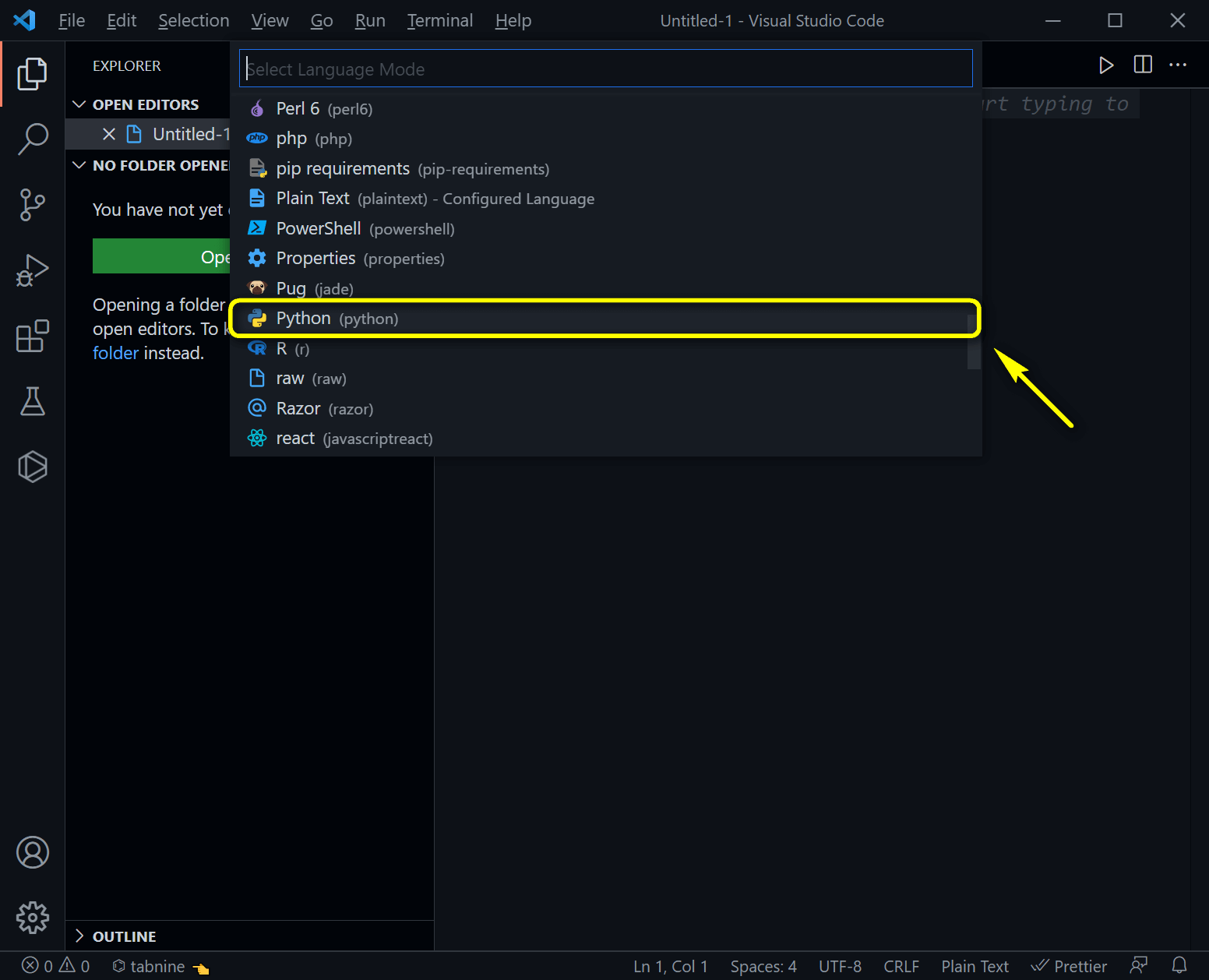The image size is (1209, 980).
Task: Open the editor More Actions ellipsis
Action: pos(1178,65)
